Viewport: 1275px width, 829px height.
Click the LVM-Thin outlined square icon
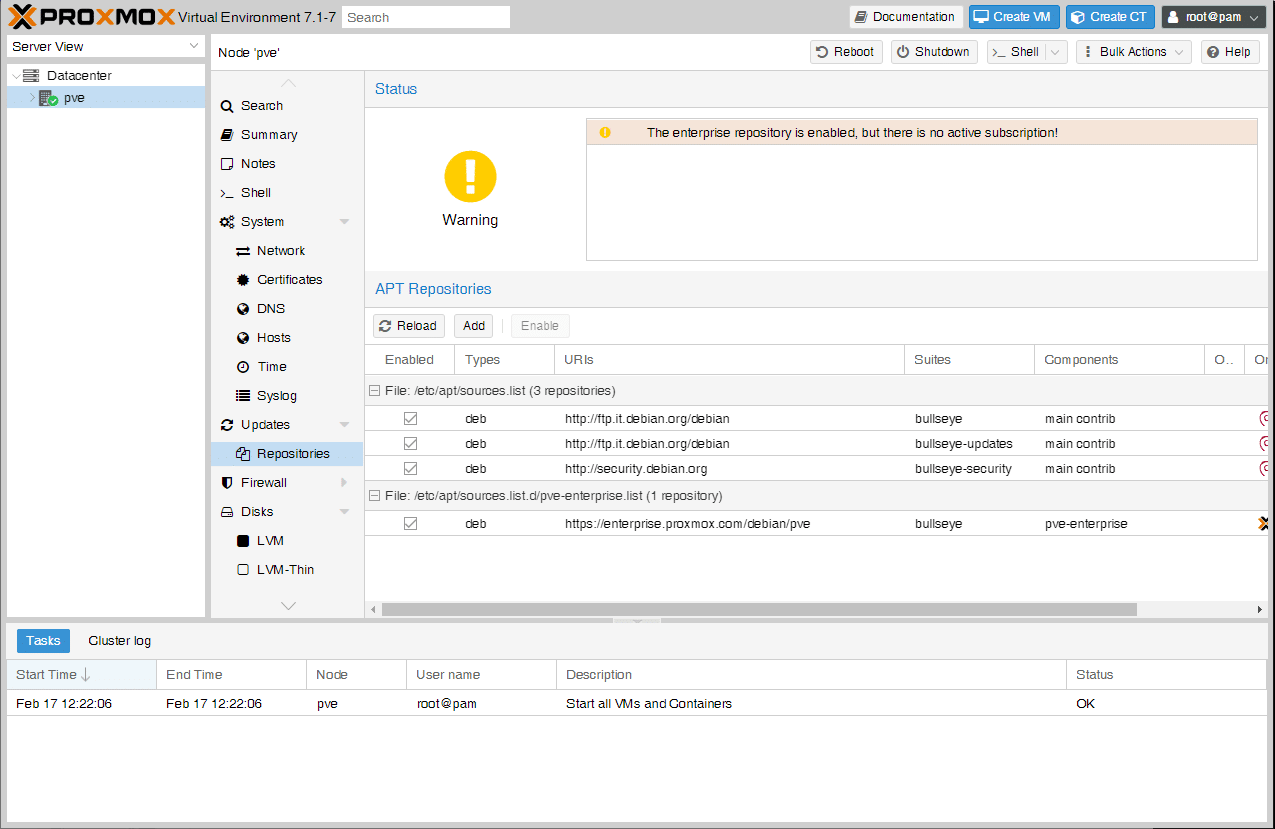click(243, 570)
